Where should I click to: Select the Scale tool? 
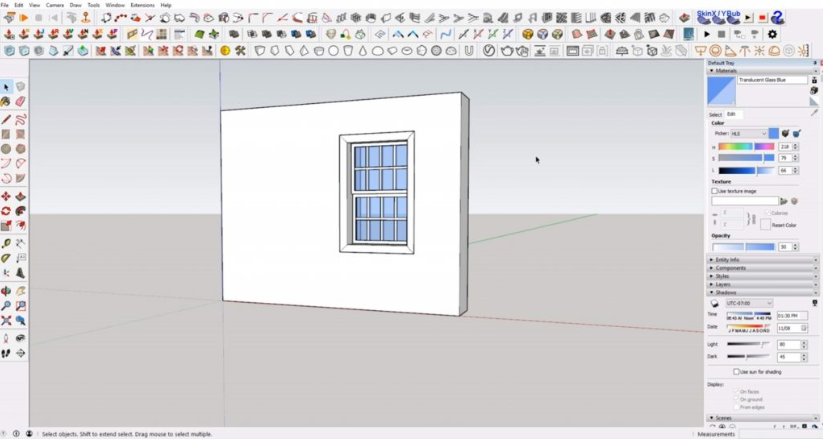pos(6,226)
